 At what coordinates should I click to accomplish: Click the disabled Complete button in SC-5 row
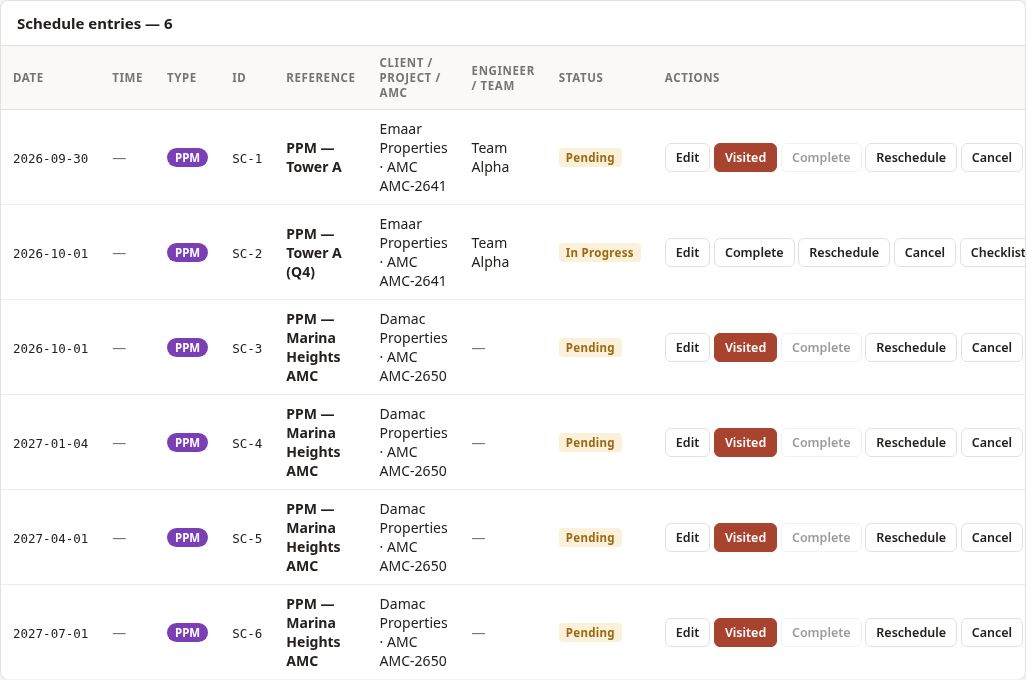coord(821,537)
